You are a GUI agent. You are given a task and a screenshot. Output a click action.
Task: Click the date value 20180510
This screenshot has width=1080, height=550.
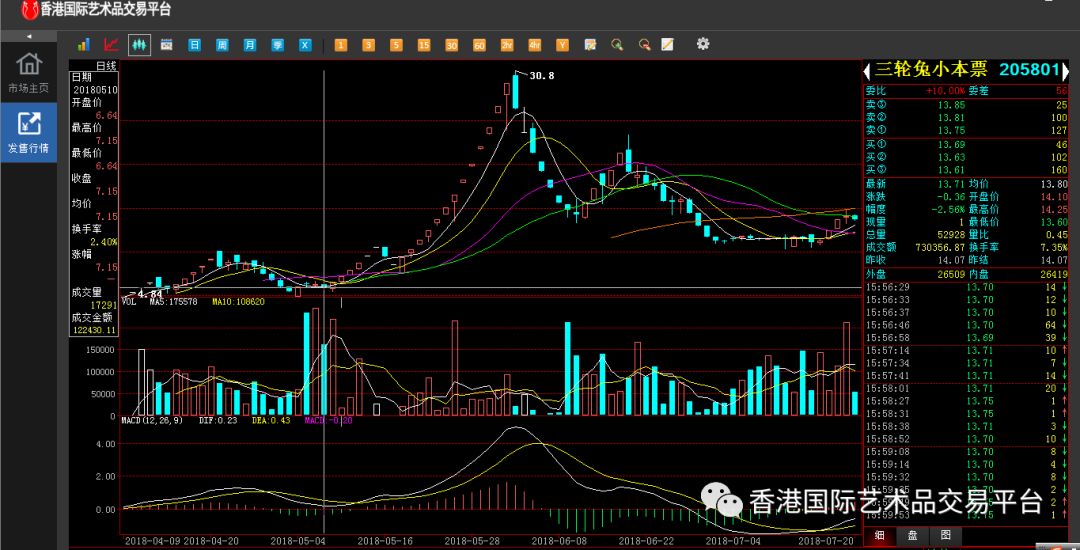95,90
